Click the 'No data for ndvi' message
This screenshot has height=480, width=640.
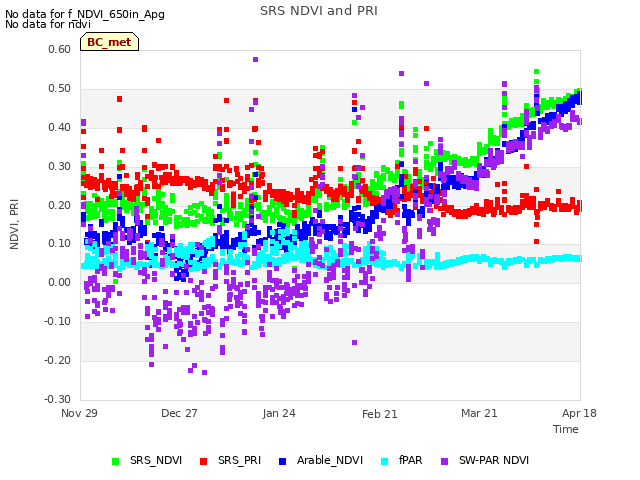coord(48,24)
